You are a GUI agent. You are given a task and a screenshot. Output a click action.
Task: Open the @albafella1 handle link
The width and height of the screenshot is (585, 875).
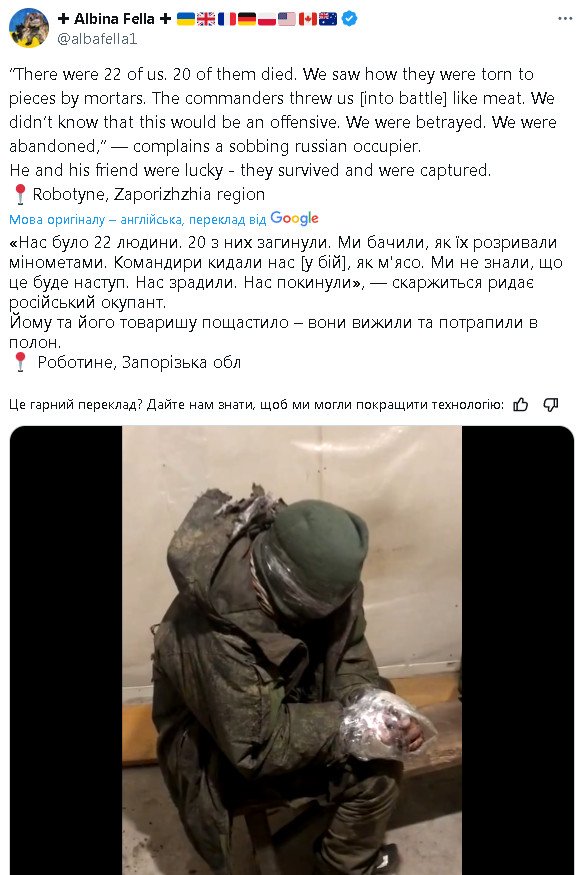click(x=97, y=39)
